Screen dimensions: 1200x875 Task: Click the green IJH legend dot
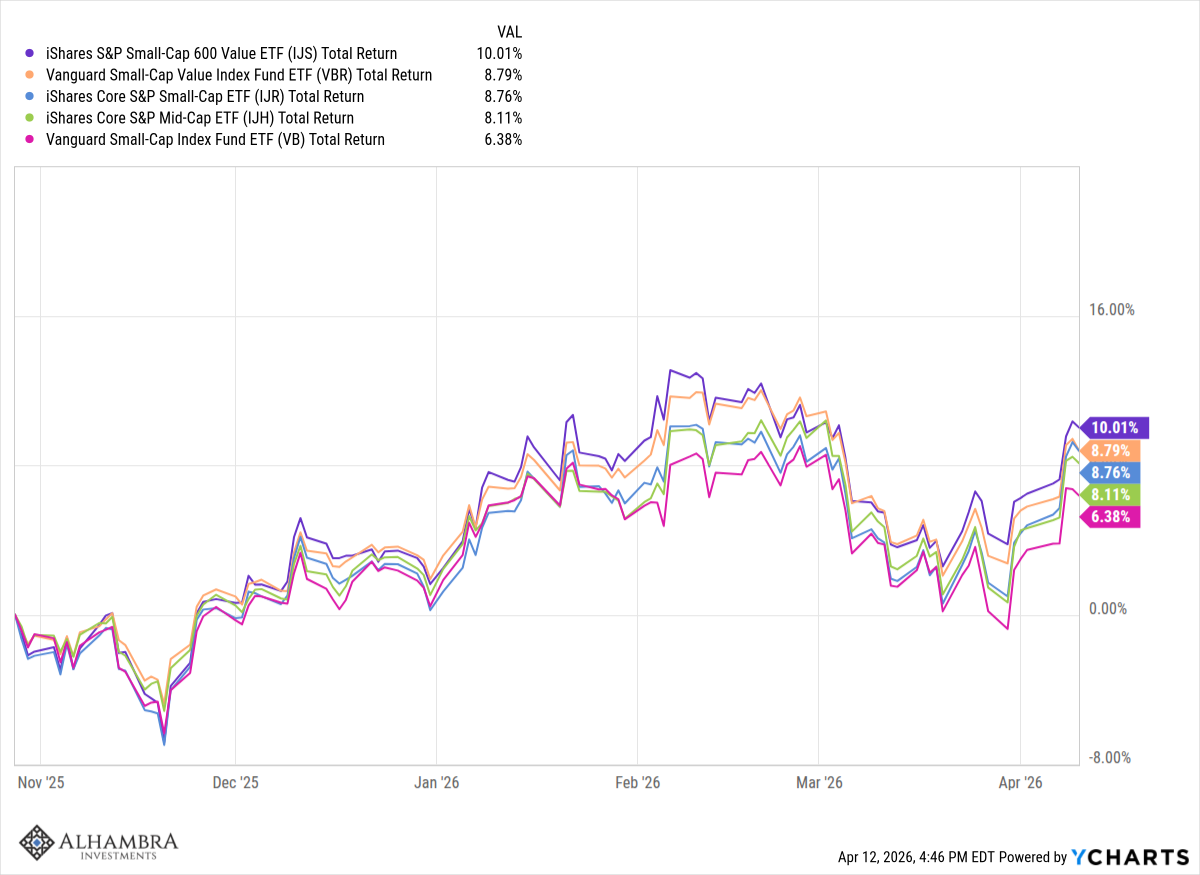pyautogui.click(x=29, y=118)
